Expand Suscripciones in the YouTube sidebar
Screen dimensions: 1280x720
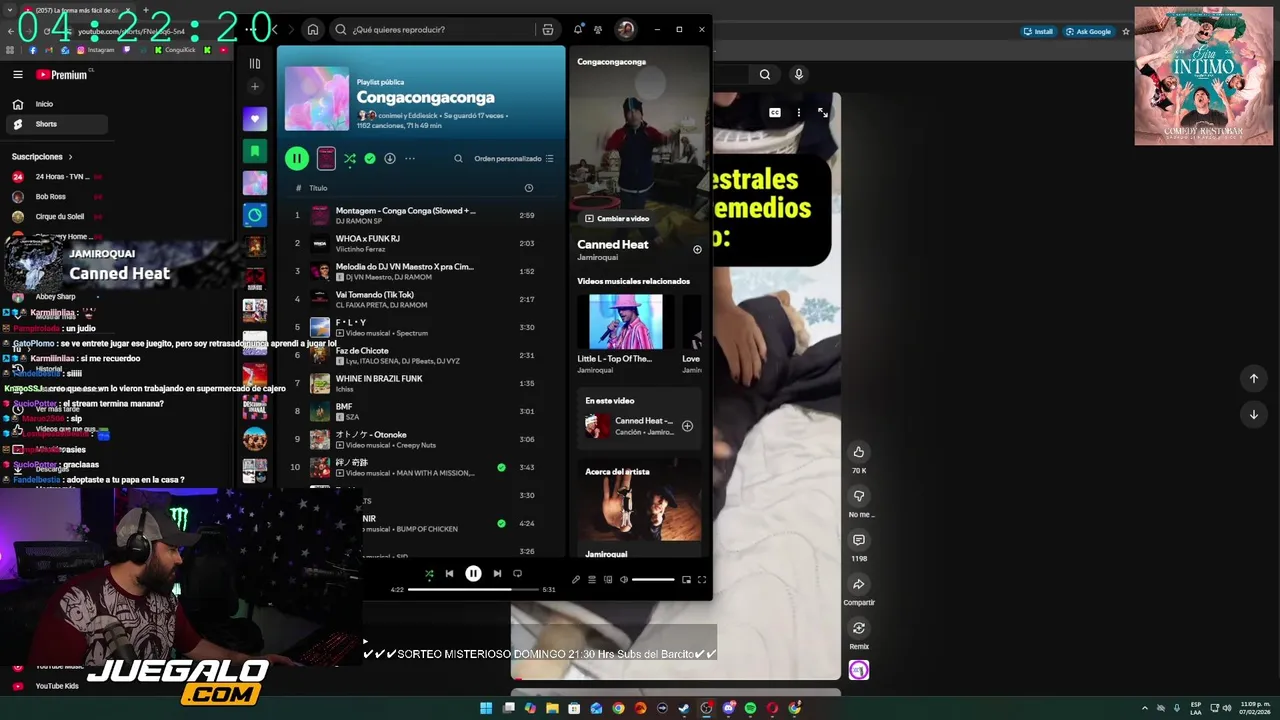tap(42, 157)
